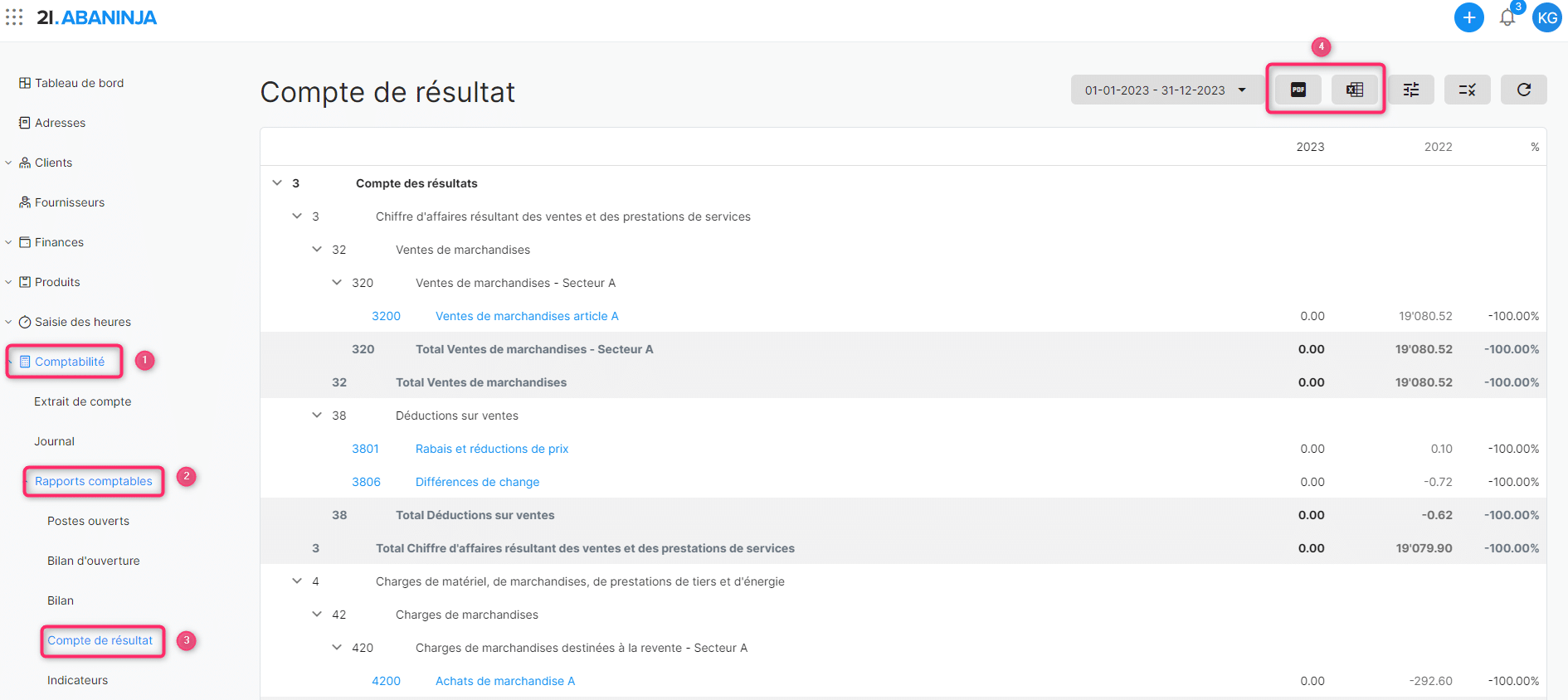1568x700 pixels.
Task: Click the Fournisseurs icon
Action: (25, 202)
